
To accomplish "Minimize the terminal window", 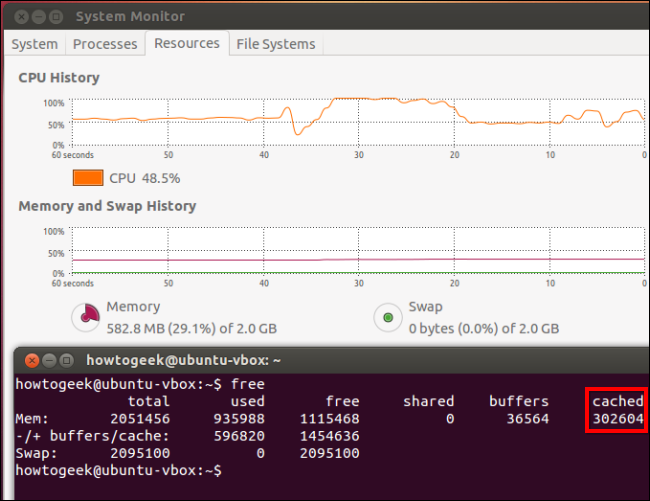I will point(49,361).
